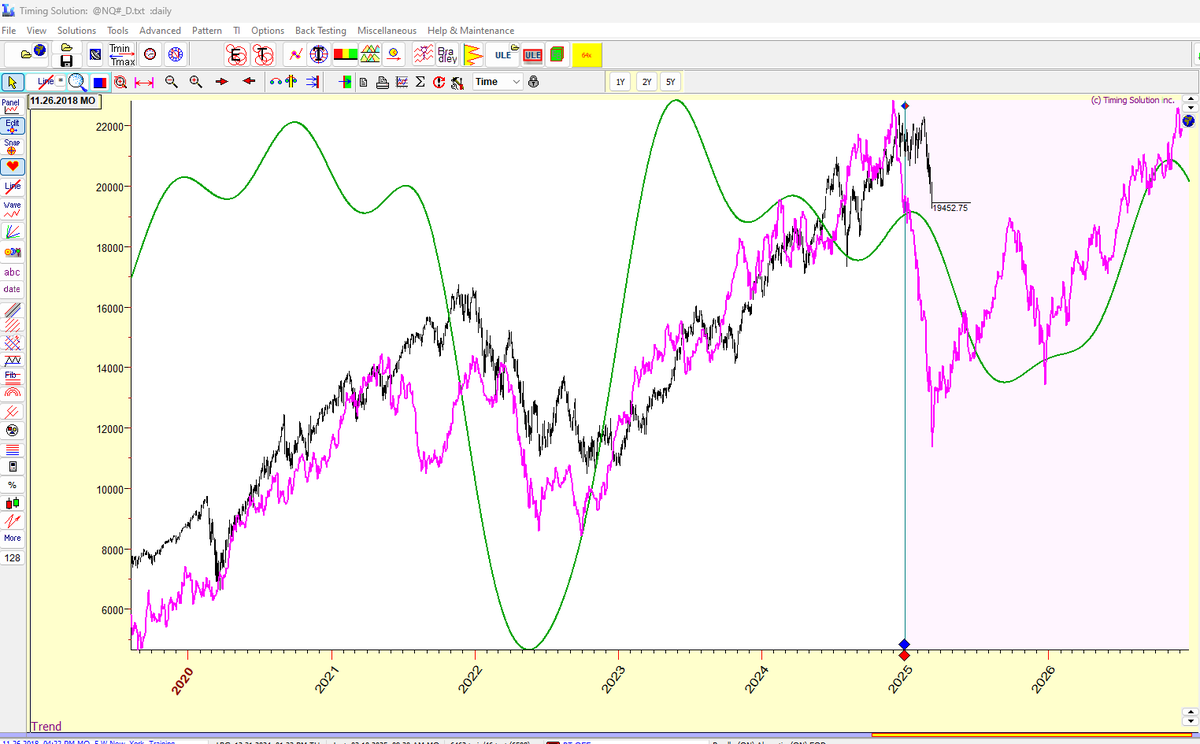This screenshot has width=1200, height=744.
Task: Click the rainbow arcs tool in sidebar
Action: (x=12, y=393)
